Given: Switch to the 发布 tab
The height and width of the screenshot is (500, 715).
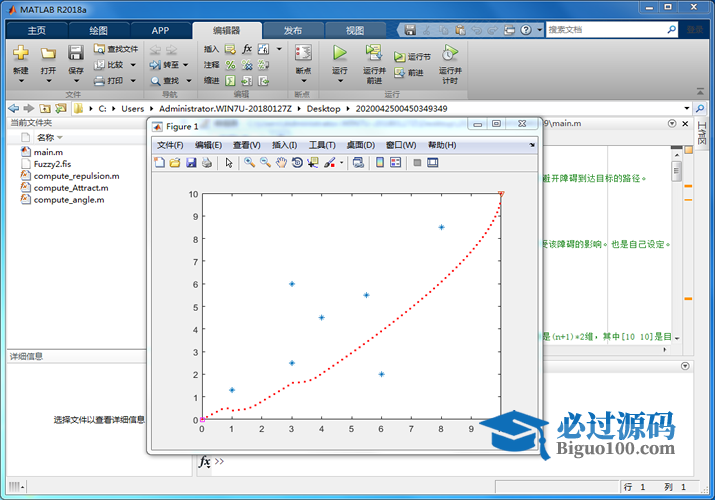Looking at the screenshot, I should tap(293, 31).
